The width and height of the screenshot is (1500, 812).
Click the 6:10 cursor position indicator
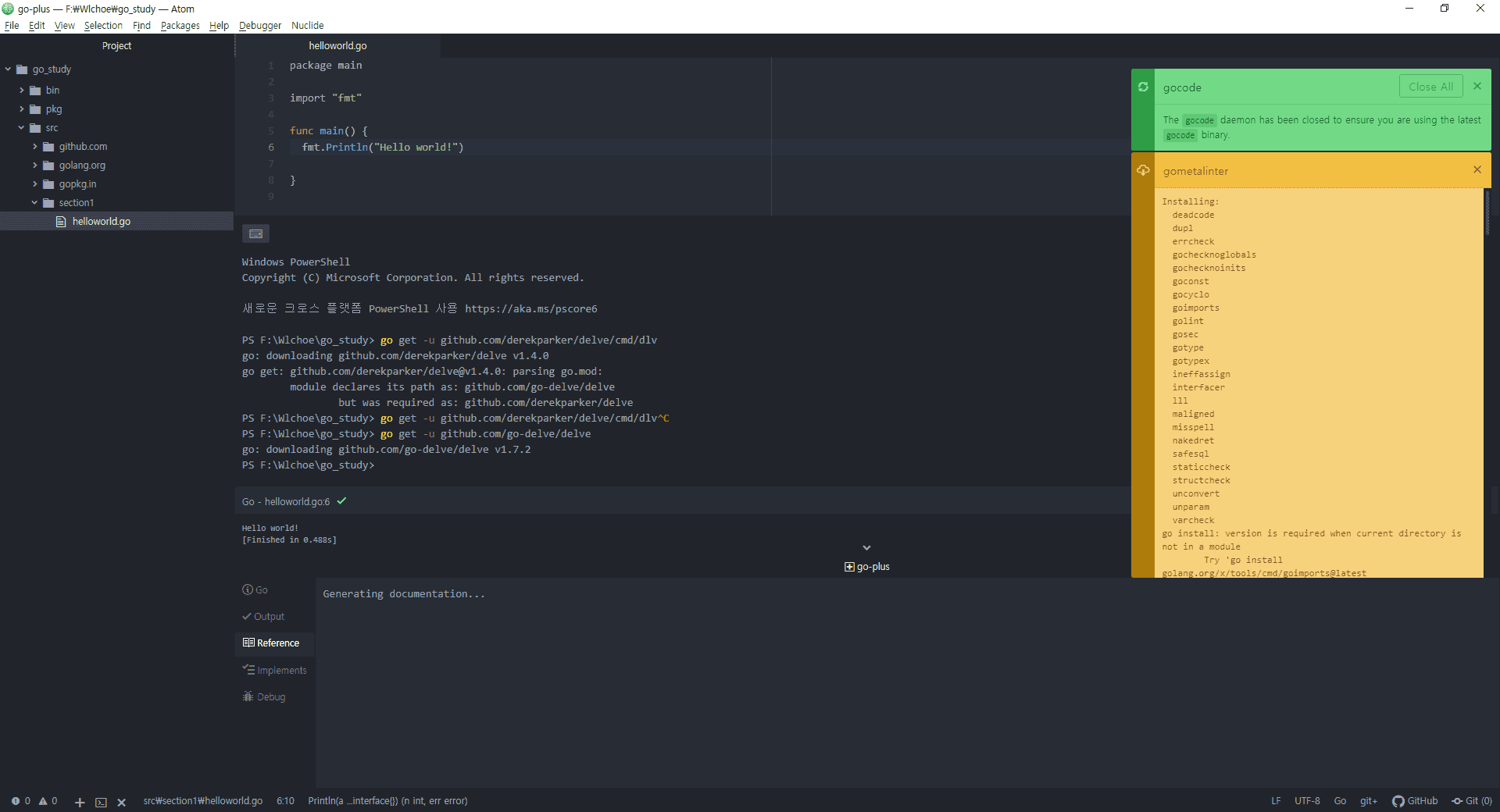(285, 801)
